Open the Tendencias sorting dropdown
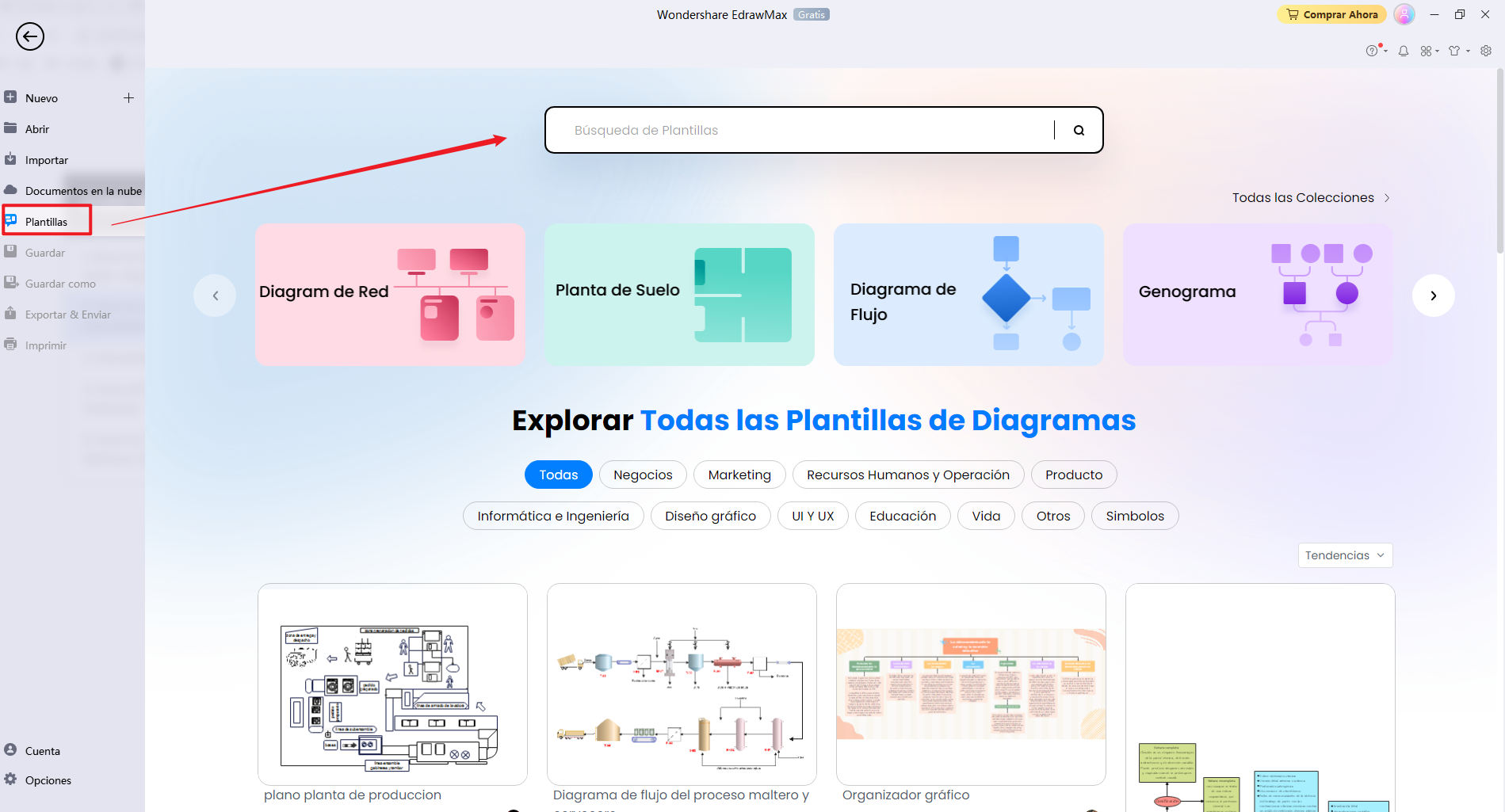 click(1344, 555)
